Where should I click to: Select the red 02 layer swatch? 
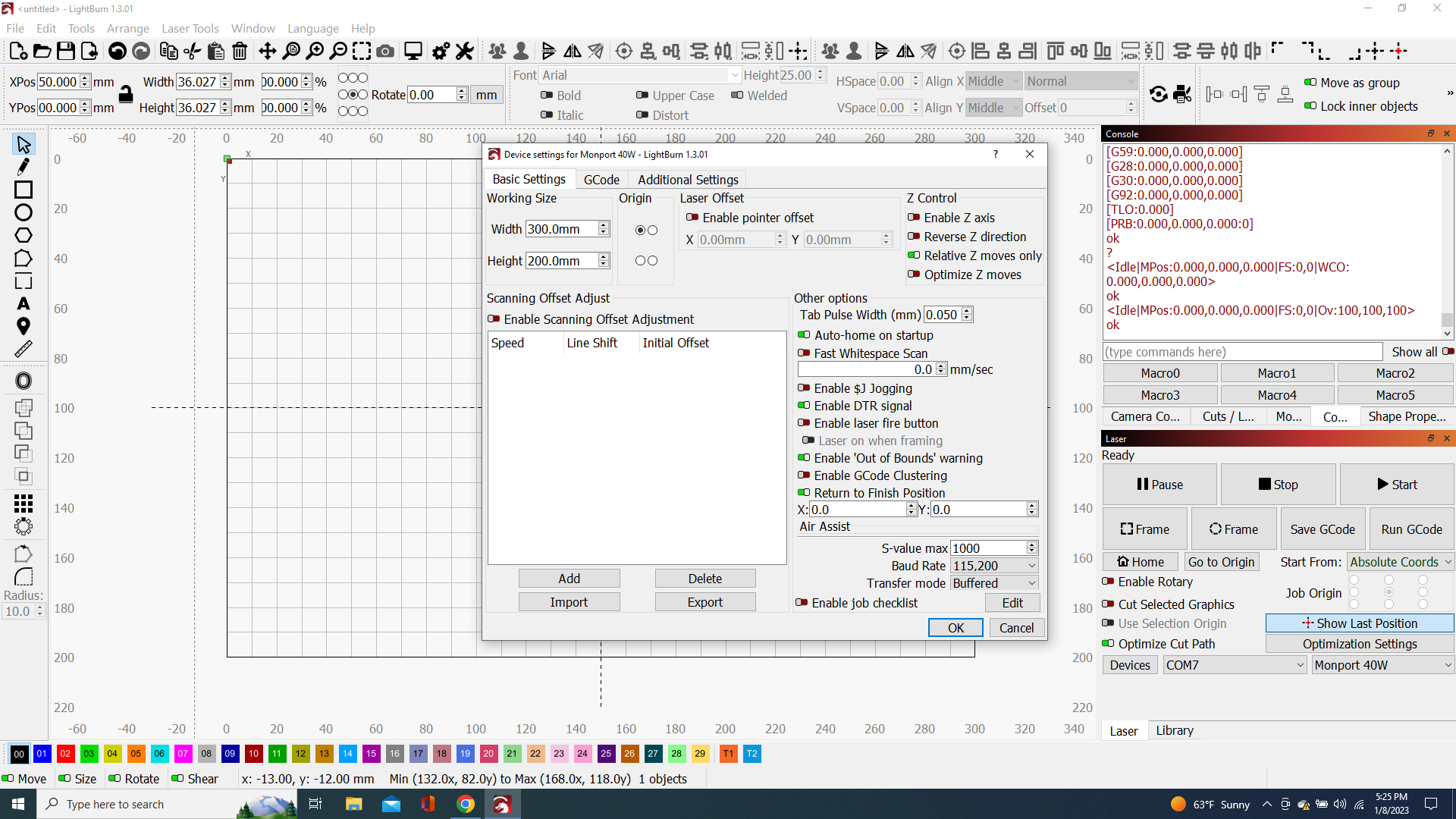click(x=65, y=754)
